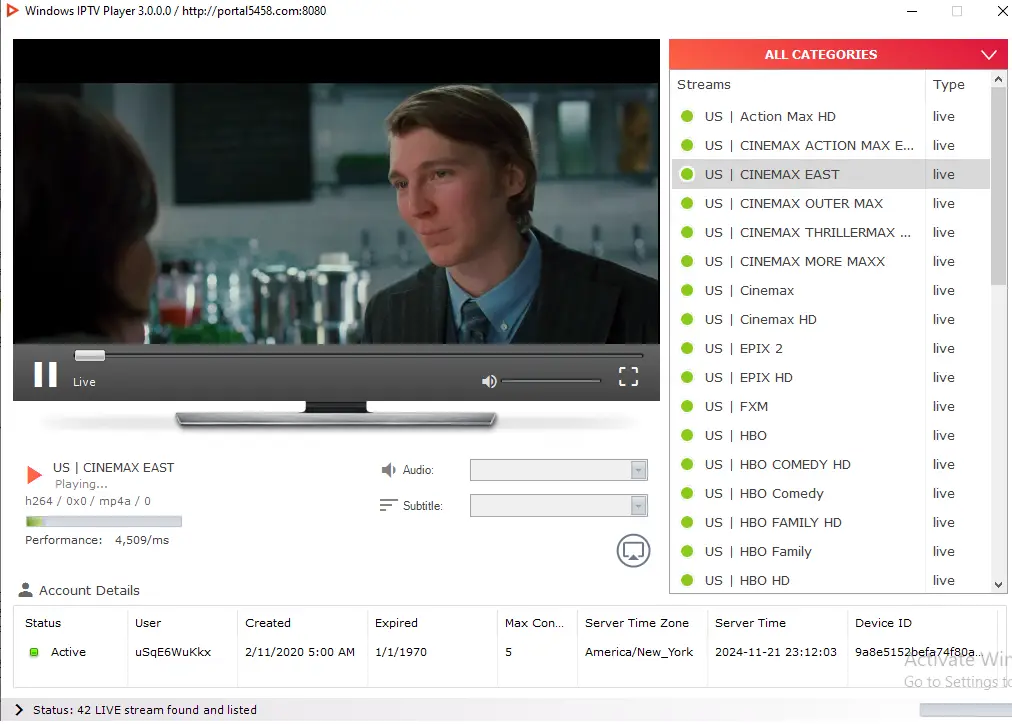Select the US | Cinemax HD stream
This screenshot has height=724, width=1012.
pyautogui.click(x=830, y=319)
